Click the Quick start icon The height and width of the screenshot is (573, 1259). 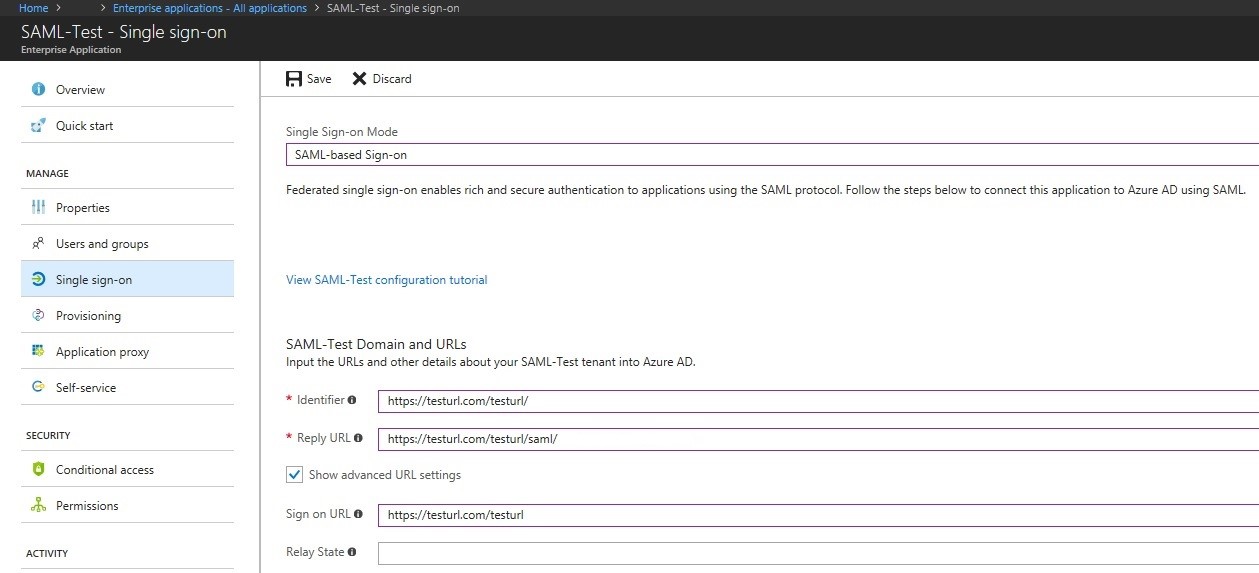38,126
